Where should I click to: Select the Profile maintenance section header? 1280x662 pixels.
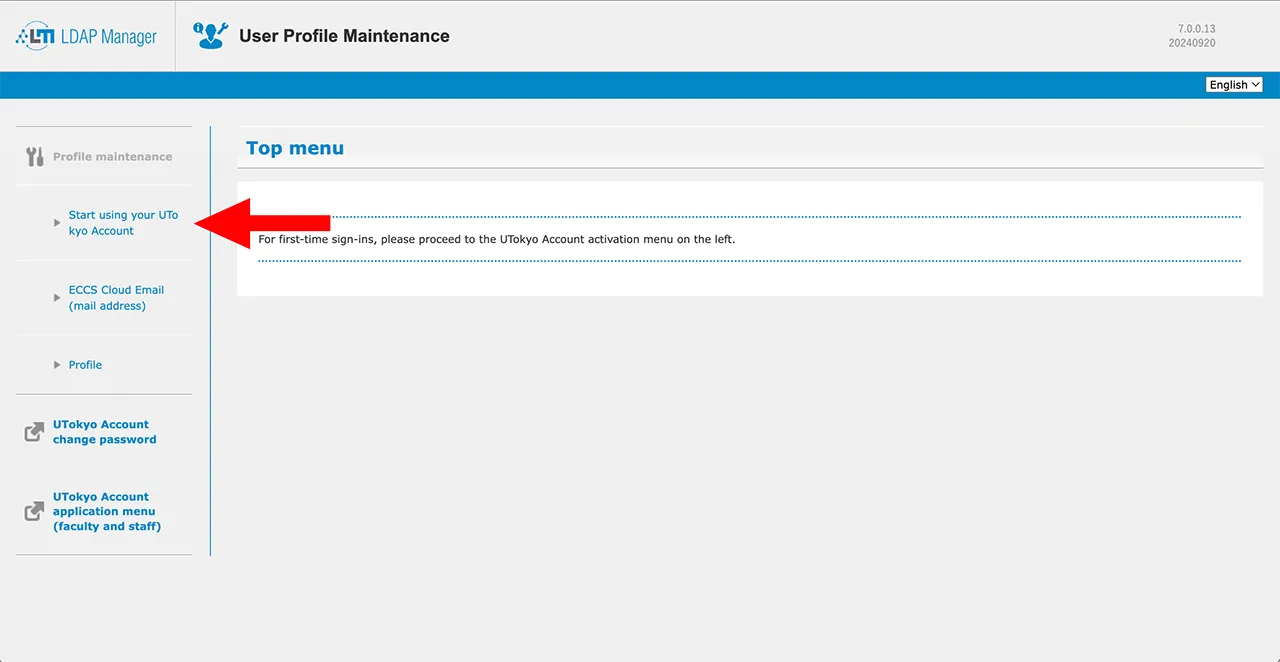(x=112, y=157)
